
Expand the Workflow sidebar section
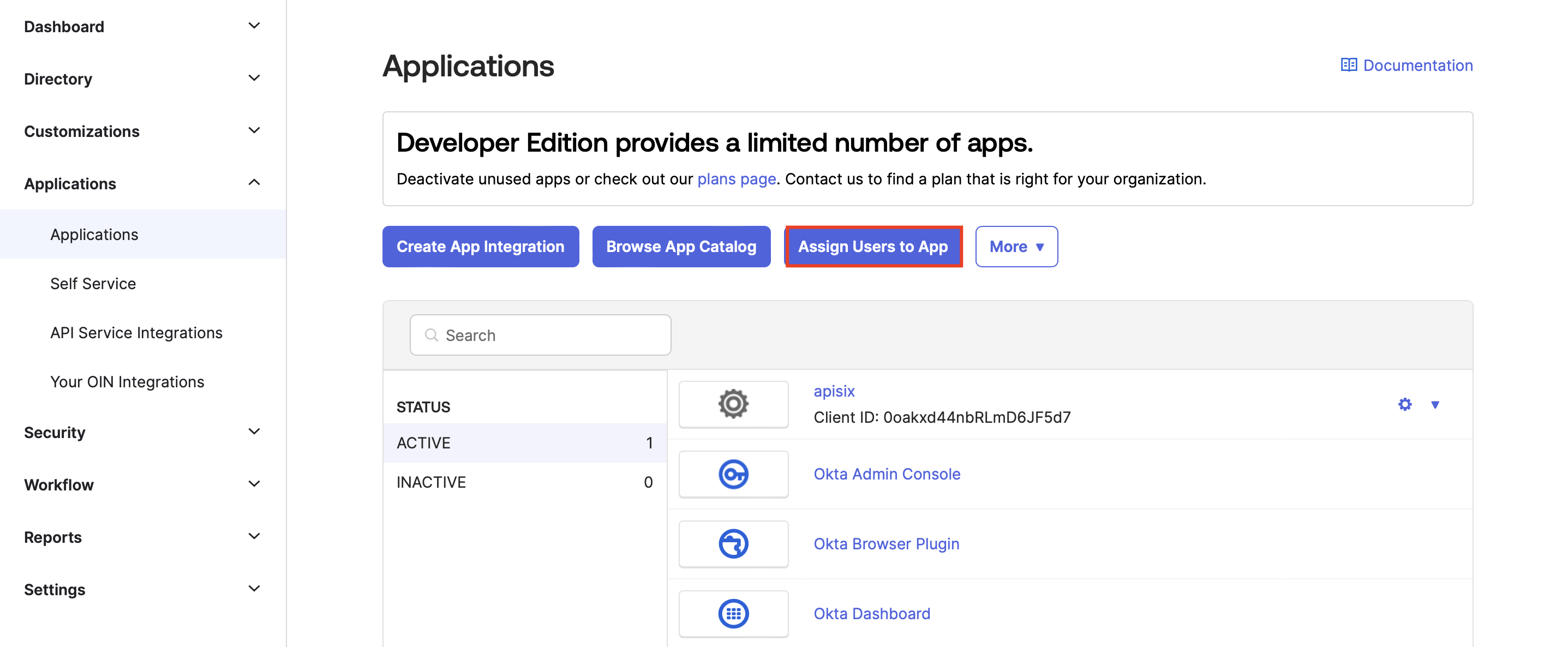254,484
